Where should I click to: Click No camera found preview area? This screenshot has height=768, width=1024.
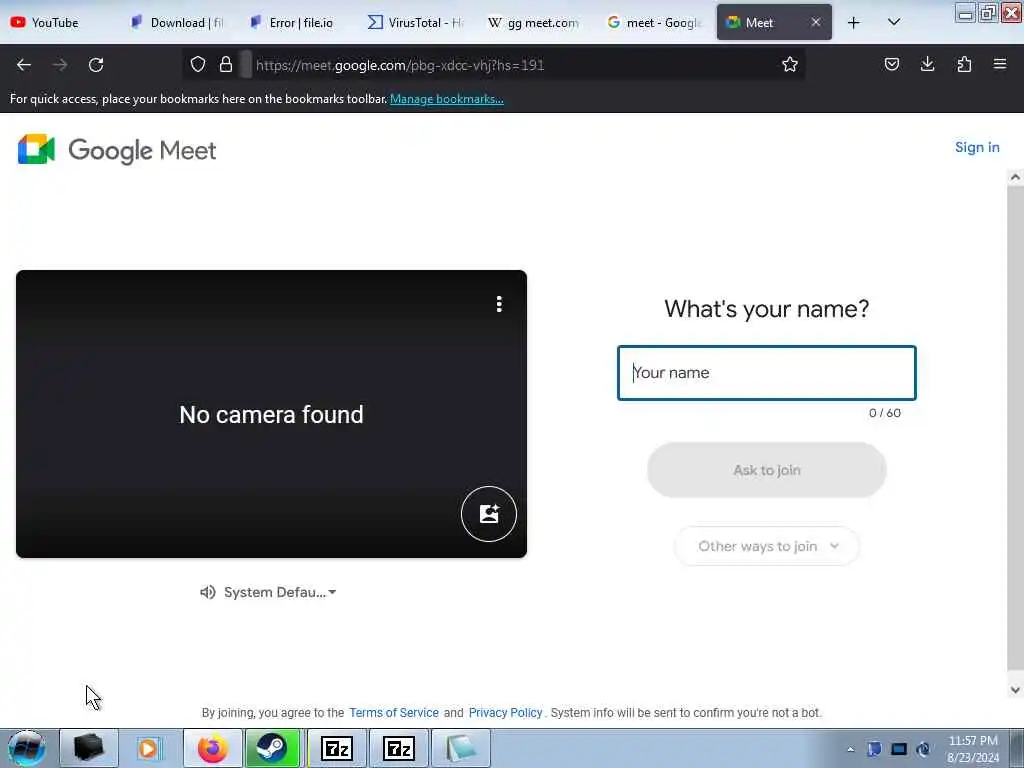271,414
